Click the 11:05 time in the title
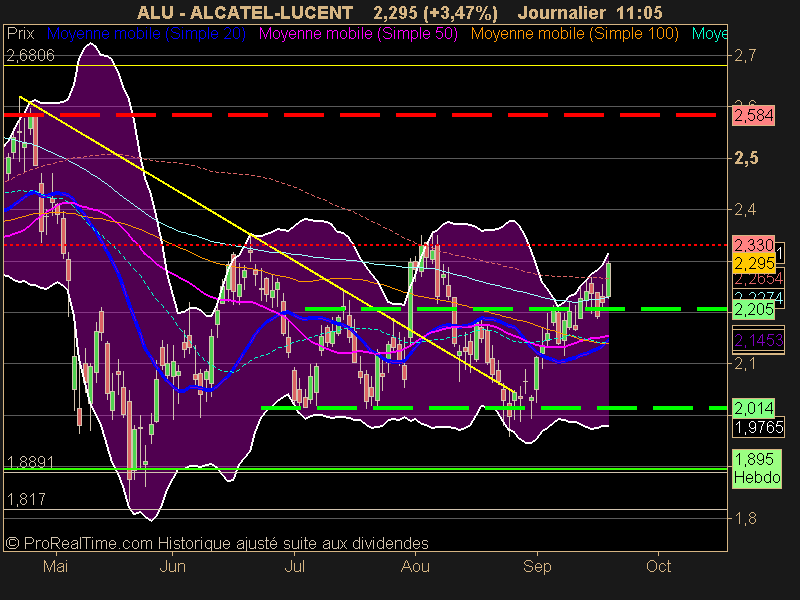The width and height of the screenshot is (800, 600). point(638,12)
